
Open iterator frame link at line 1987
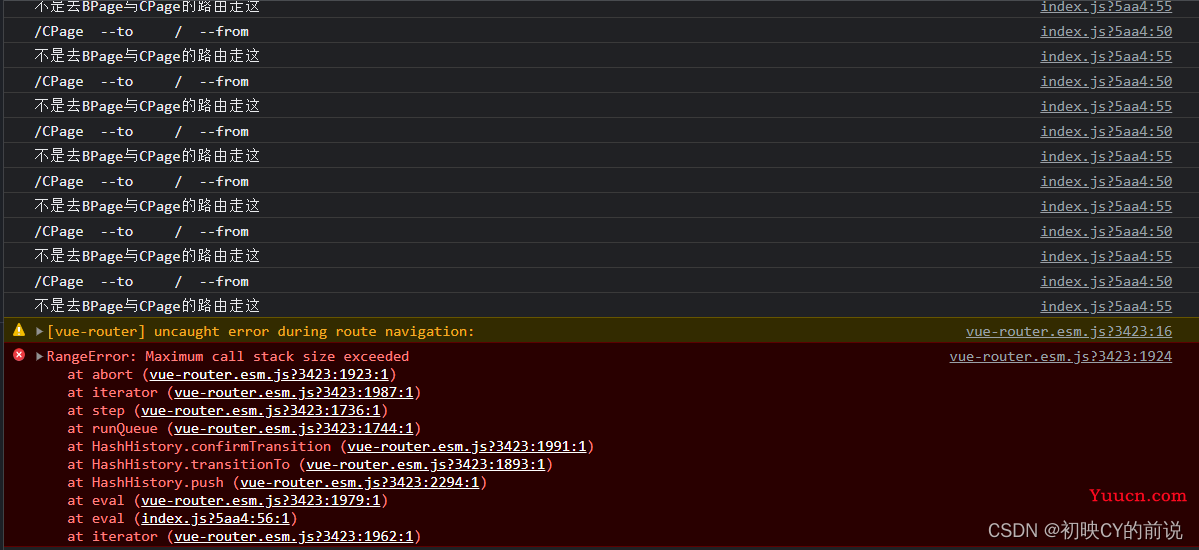pyautogui.click(x=294, y=392)
